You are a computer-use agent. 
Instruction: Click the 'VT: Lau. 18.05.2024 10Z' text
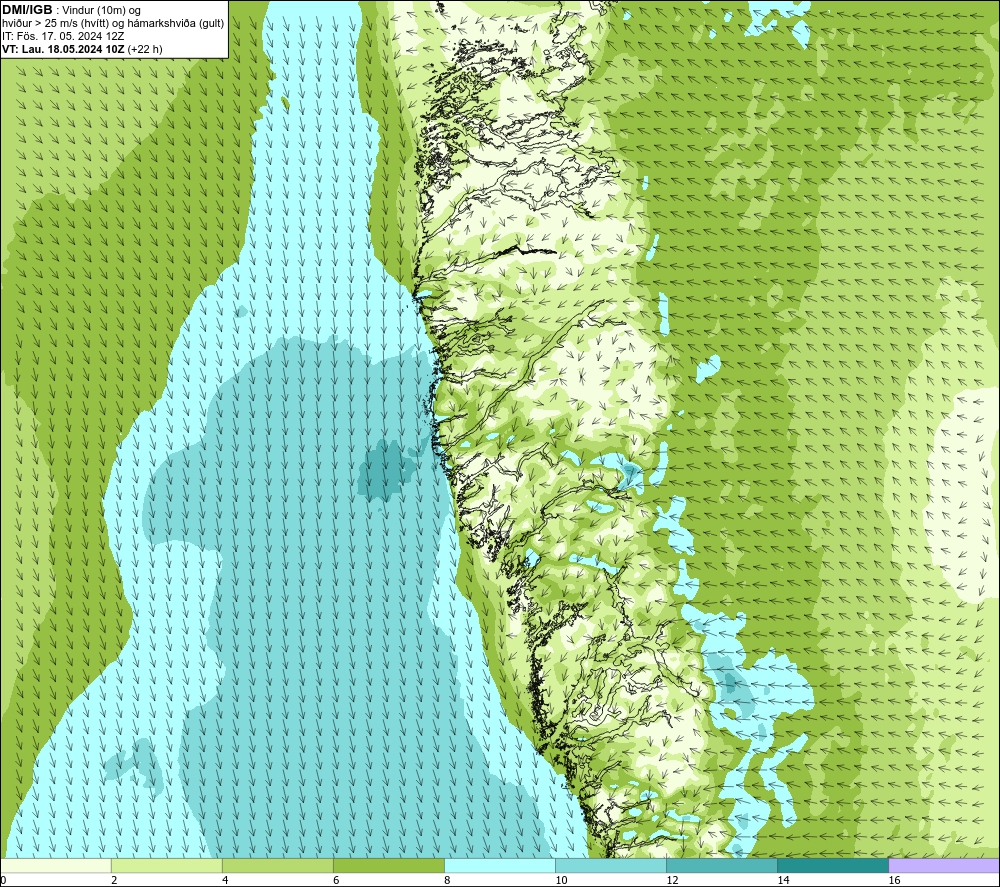point(63,49)
